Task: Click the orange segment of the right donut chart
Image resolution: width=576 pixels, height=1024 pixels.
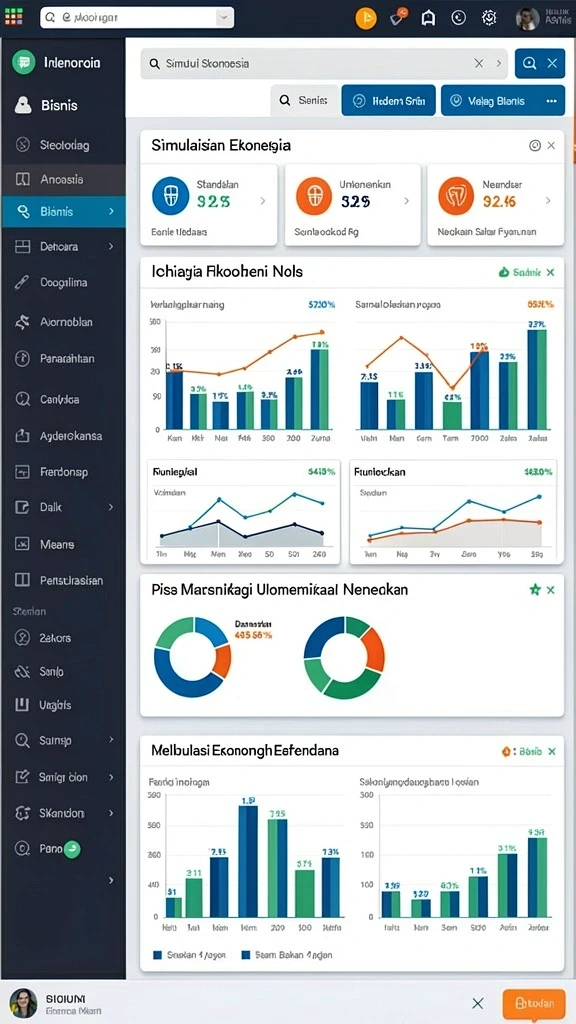Action: pos(374,649)
